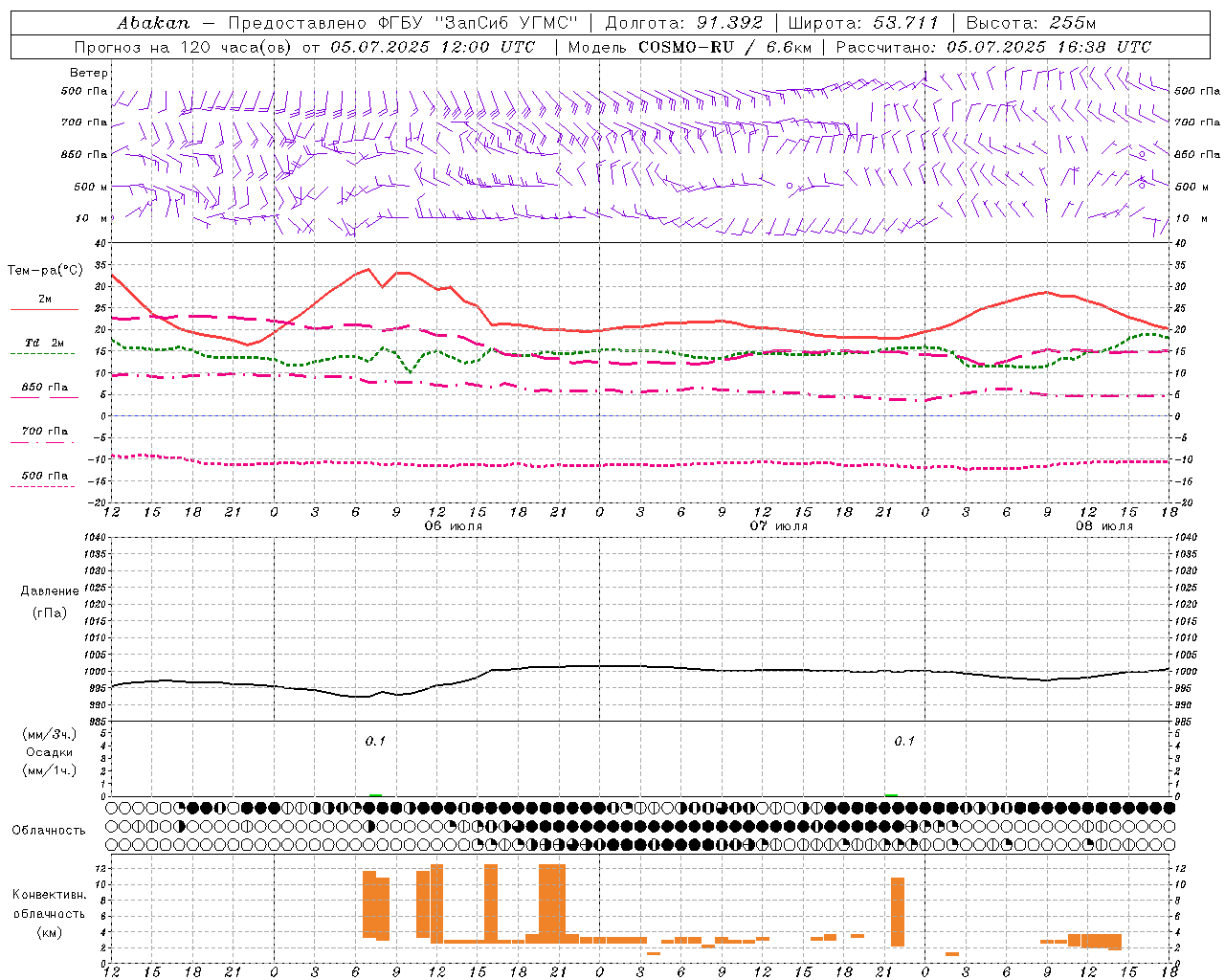Viewport: 1225px width, 980px height.
Task: Click the 850 гПа entry in the temperature legend
Action: coord(45,388)
